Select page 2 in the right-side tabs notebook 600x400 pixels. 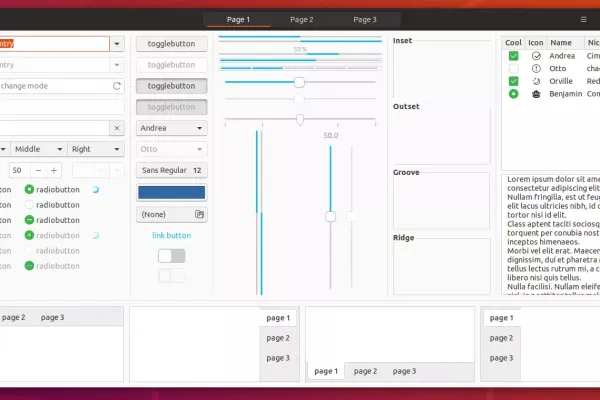pyautogui.click(x=278, y=338)
